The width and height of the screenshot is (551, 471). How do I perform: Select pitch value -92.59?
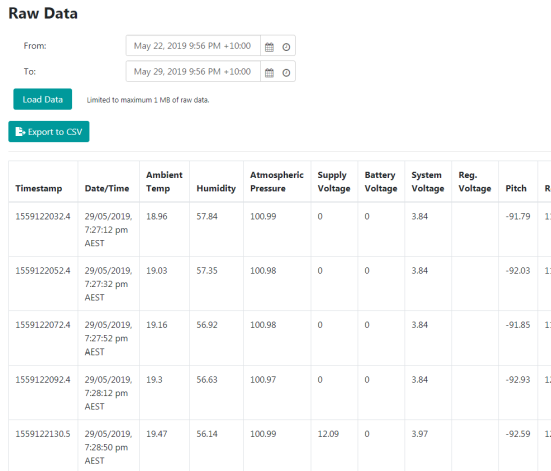click(518, 434)
